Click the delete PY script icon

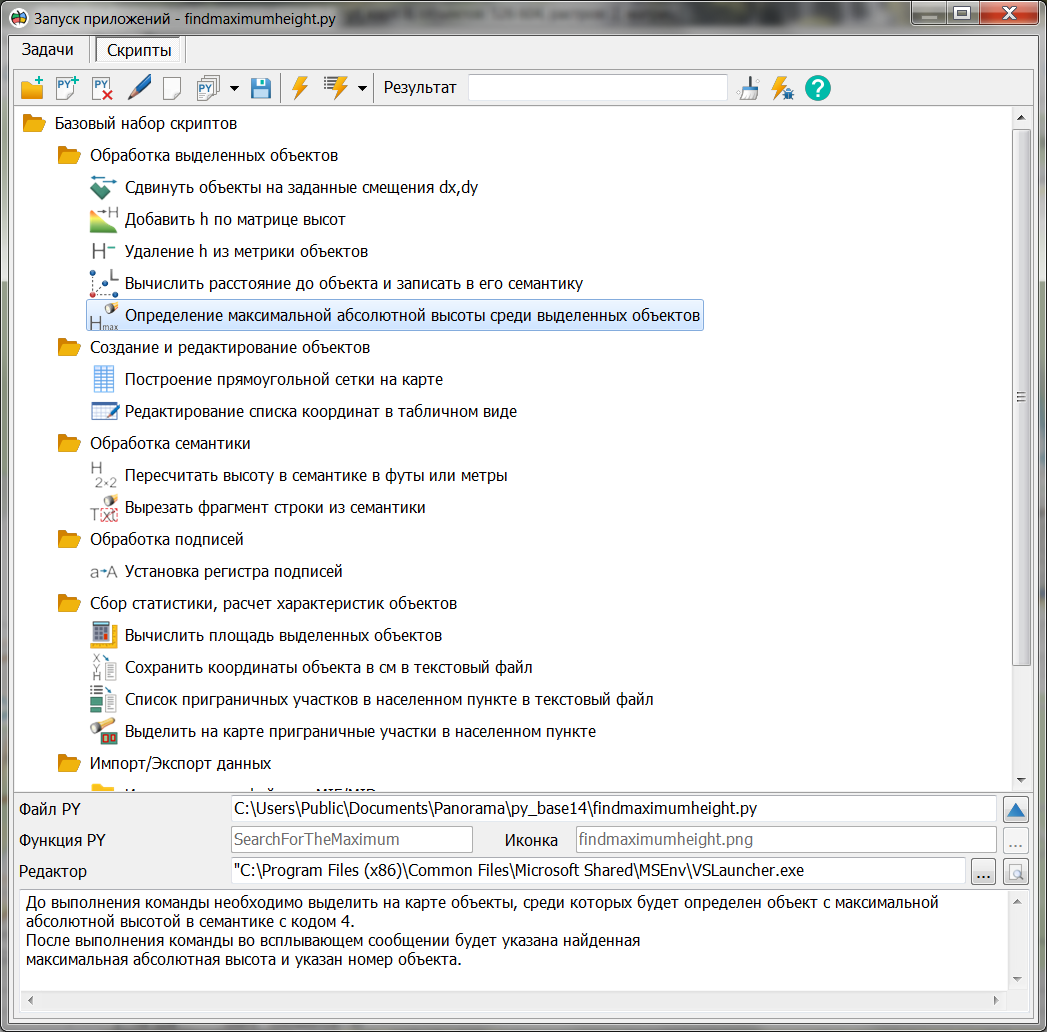click(102, 88)
